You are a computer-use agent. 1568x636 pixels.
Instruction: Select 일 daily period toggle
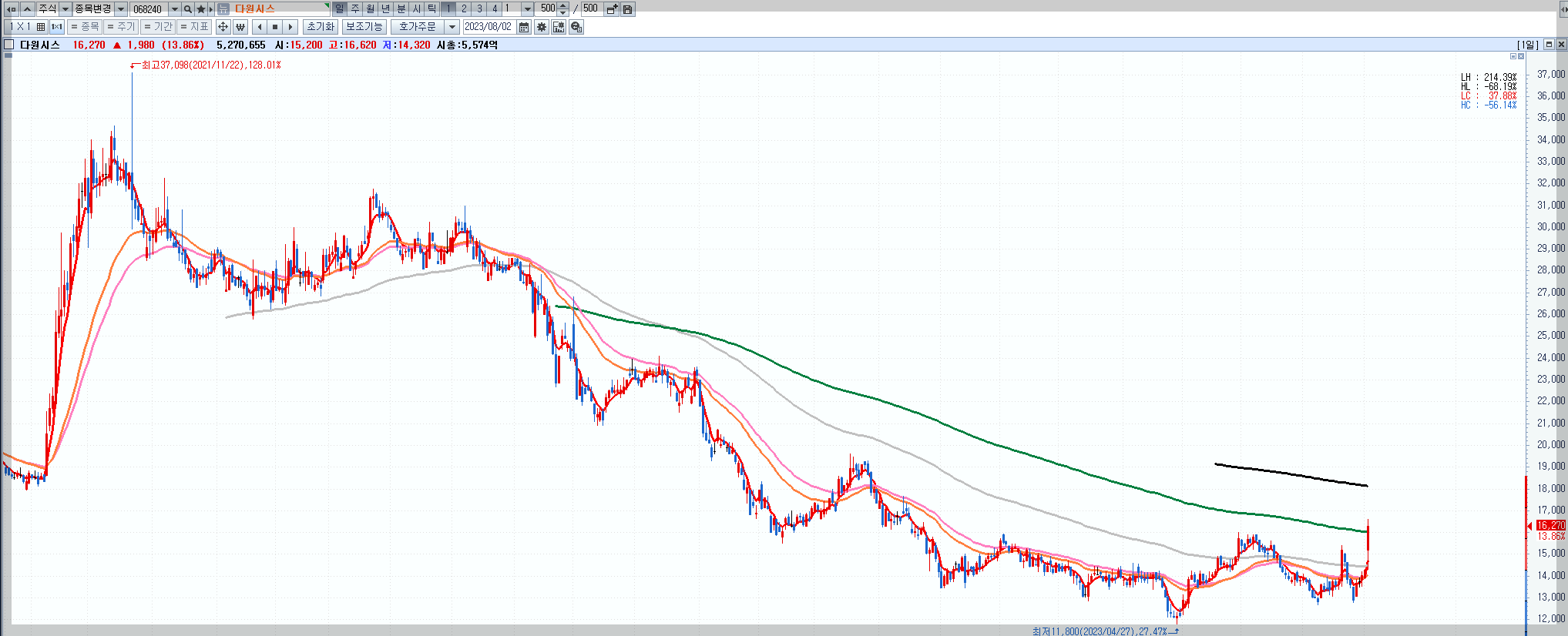coord(339,8)
